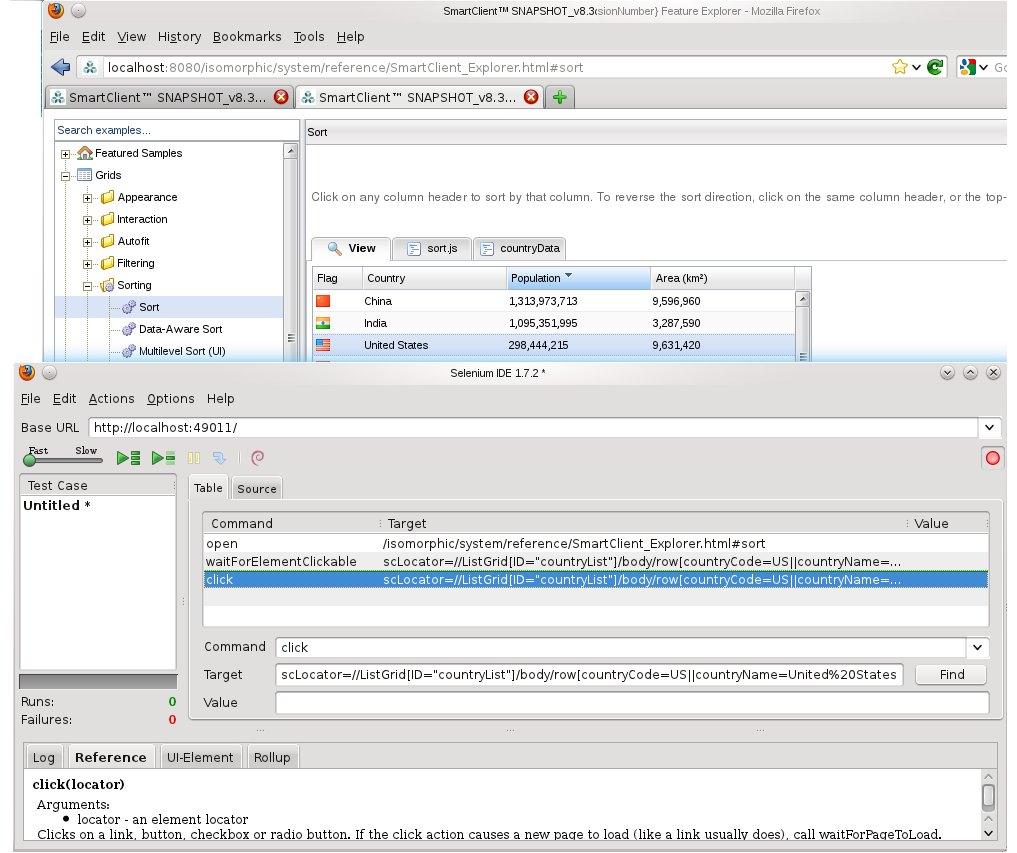Open the Base URL dropdown arrow
1017x853 pixels.
coord(989,427)
